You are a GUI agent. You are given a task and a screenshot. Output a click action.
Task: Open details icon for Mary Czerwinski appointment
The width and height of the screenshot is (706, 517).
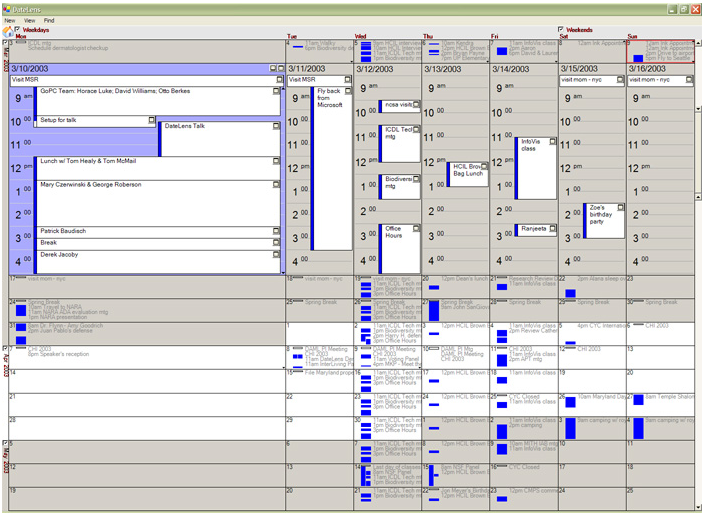tap(276, 185)
